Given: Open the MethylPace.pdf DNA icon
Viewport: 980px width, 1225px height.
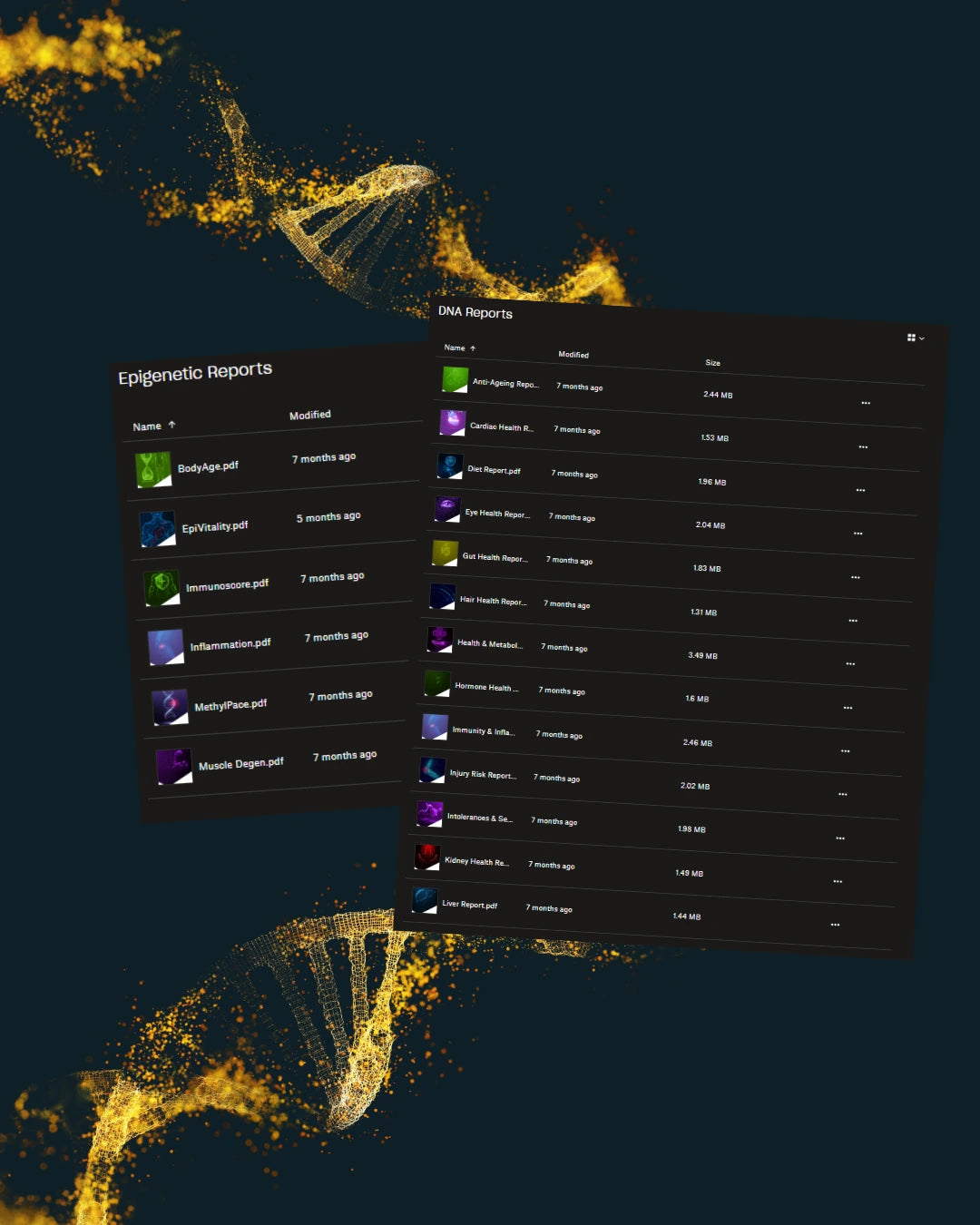Looking at the screenshot, I should click(170, 707).
